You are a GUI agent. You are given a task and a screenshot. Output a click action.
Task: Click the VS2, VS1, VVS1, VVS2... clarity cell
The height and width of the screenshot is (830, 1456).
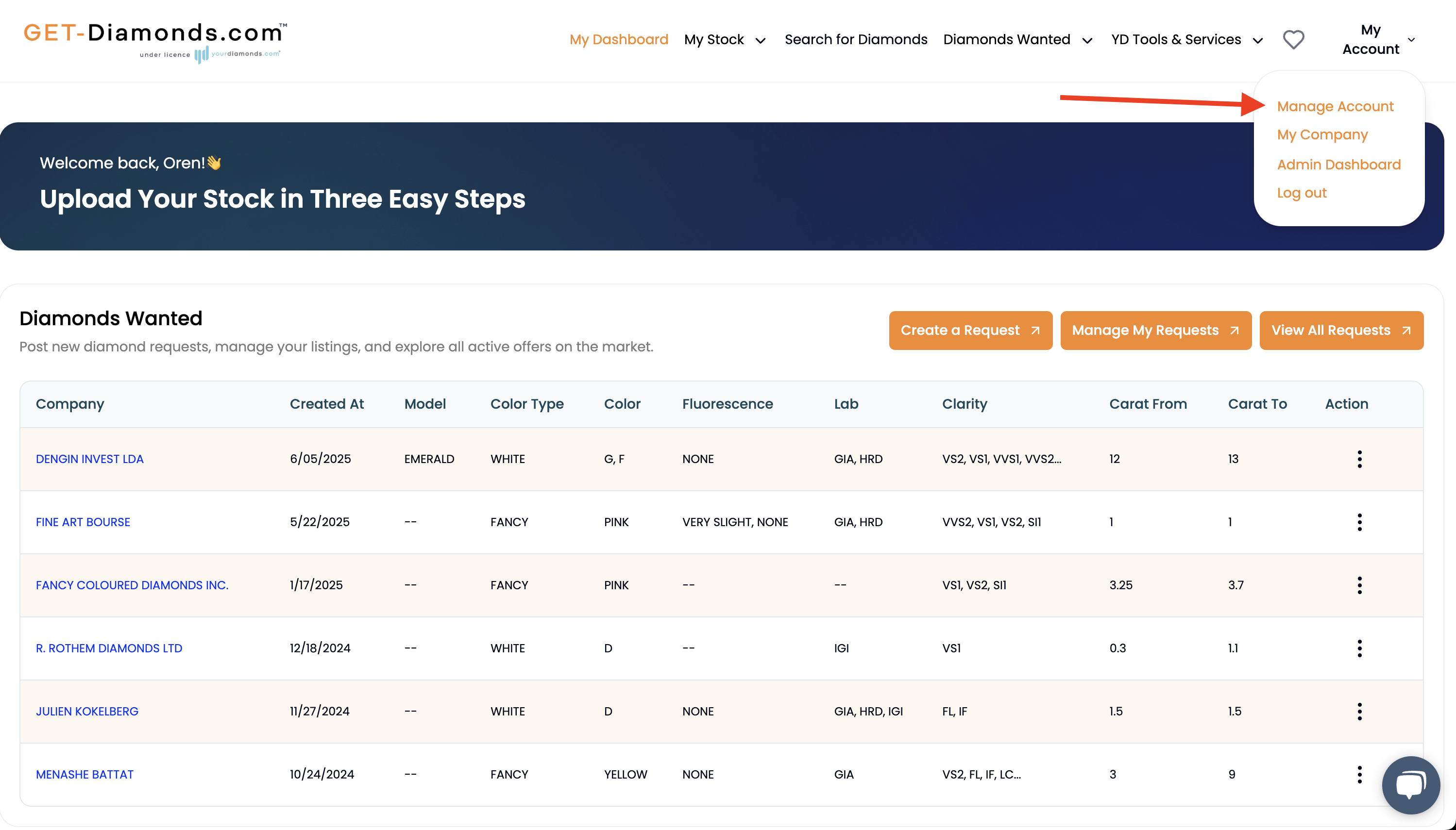pos(1001,459)
